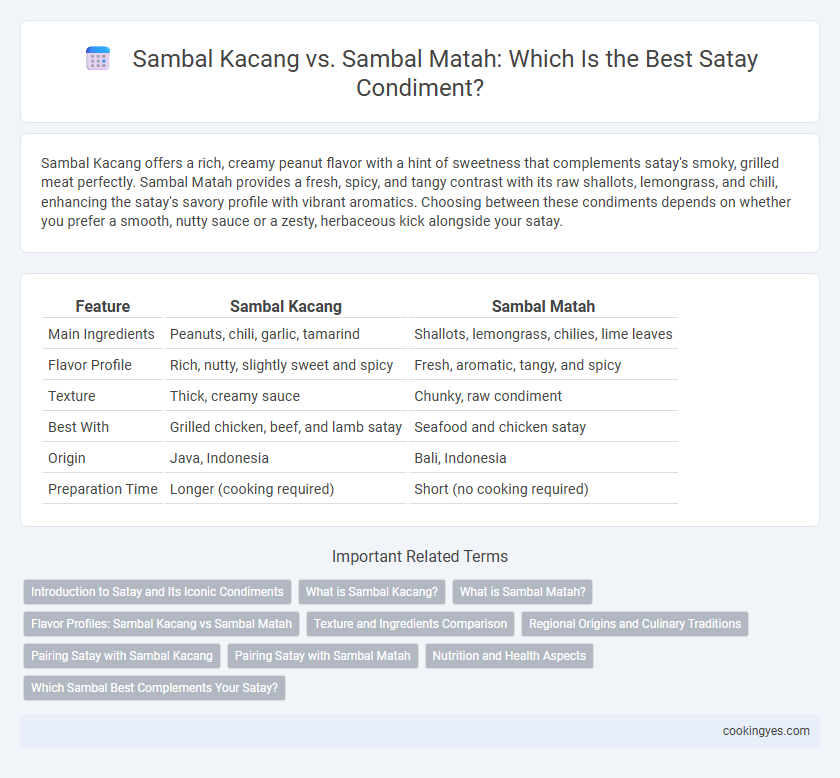The height and width of the screenshot is (778, 840).
Task: Open 'Regional Origins and Culinary Traditions' tag
Action: point(635,624)
